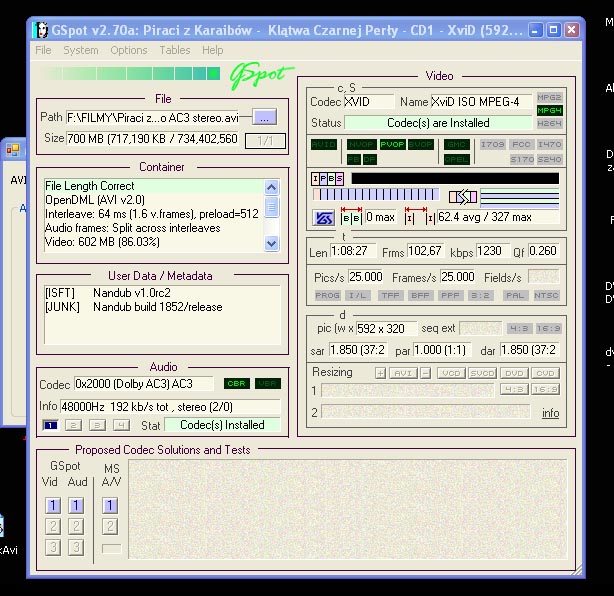Image resolution: width=614 pixels, height=596 pixels.
Task: Click the blue VGS analysis button
Action: pos(323,218)
